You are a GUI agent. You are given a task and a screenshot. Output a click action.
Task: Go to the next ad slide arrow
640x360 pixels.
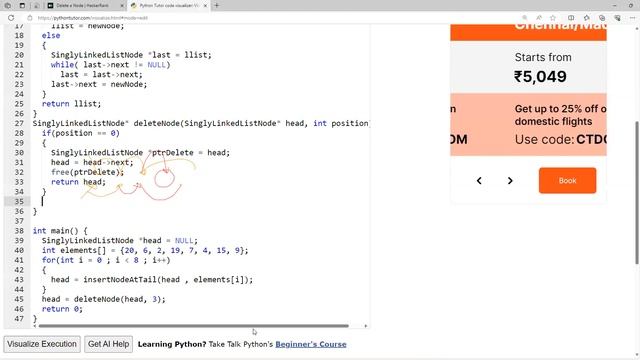(510, 180)
